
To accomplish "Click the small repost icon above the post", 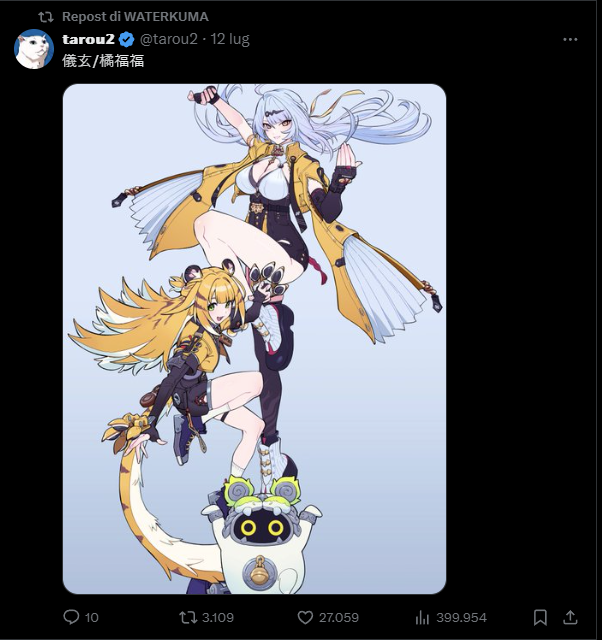I will coord(46,17).
